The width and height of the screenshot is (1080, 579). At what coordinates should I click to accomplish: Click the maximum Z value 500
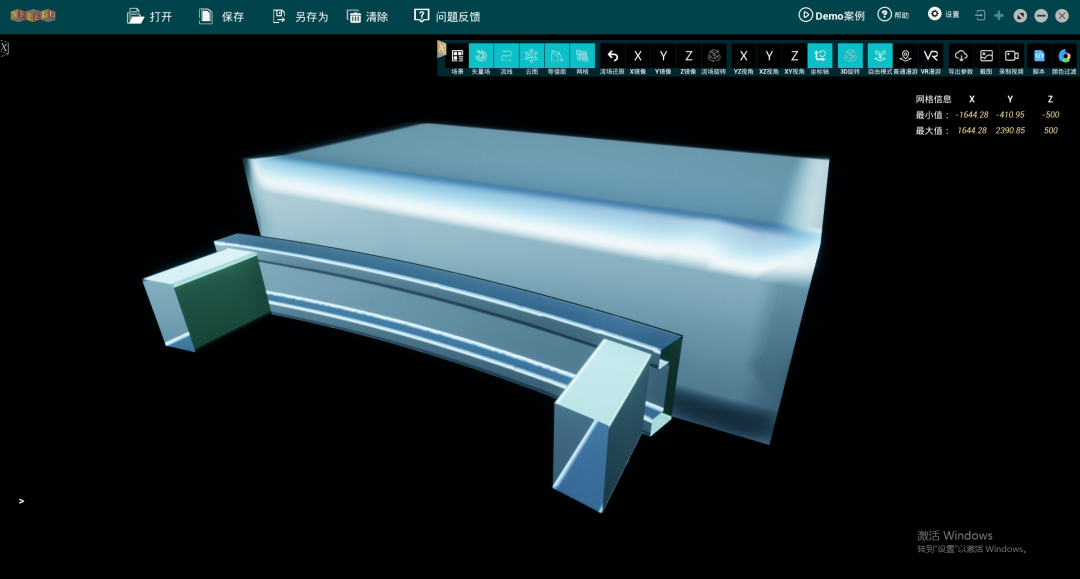[x=1050, y=130]
